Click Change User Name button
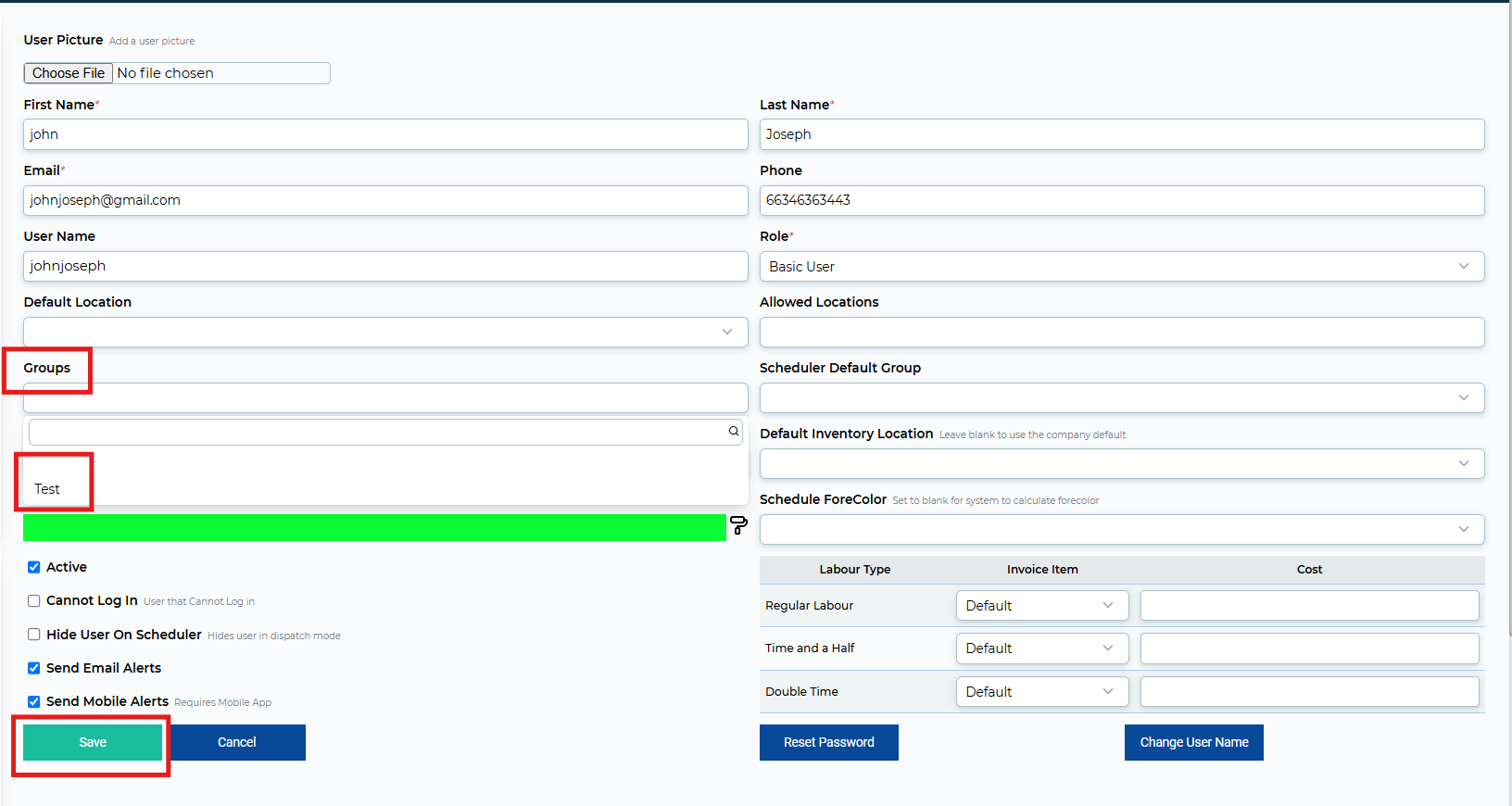 click(1194, 742)
